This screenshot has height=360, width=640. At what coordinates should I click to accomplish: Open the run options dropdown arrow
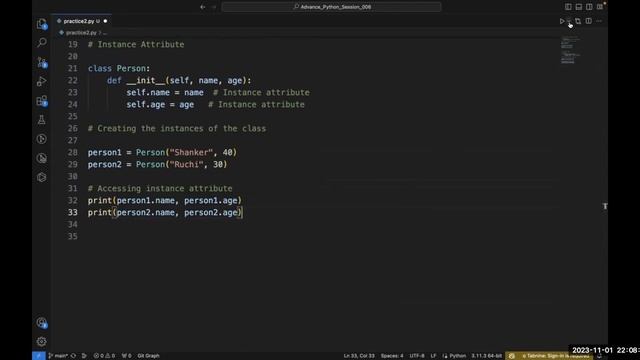click(569, 21)
